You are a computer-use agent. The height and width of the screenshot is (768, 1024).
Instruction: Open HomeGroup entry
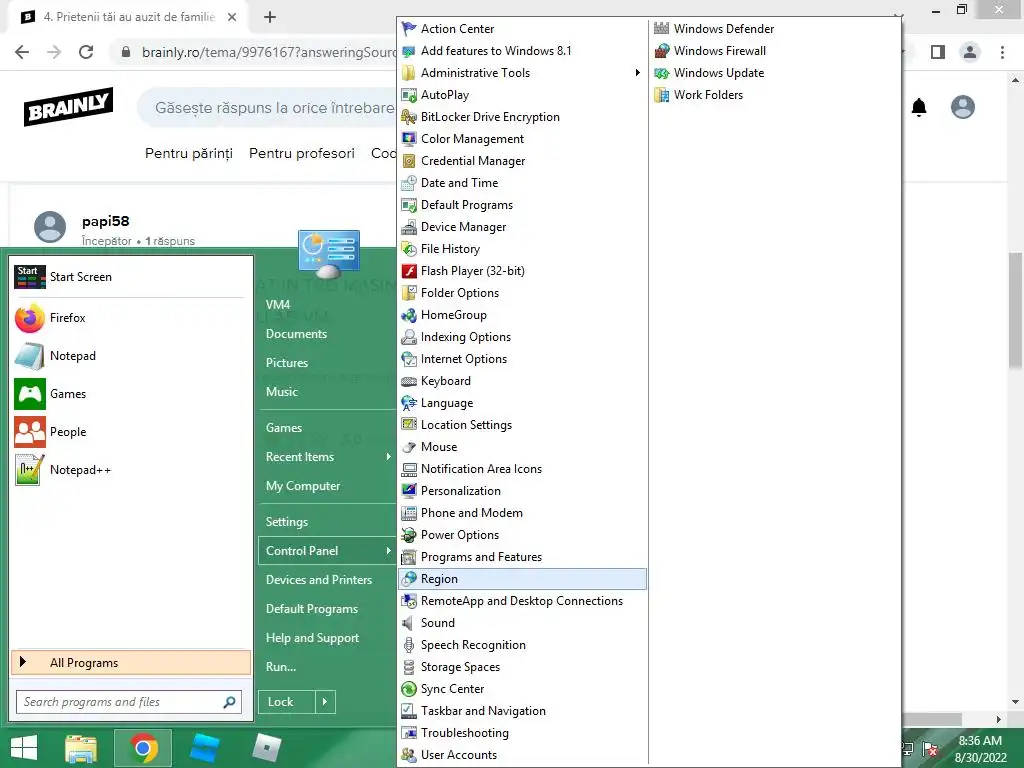(x=522, y=315)
